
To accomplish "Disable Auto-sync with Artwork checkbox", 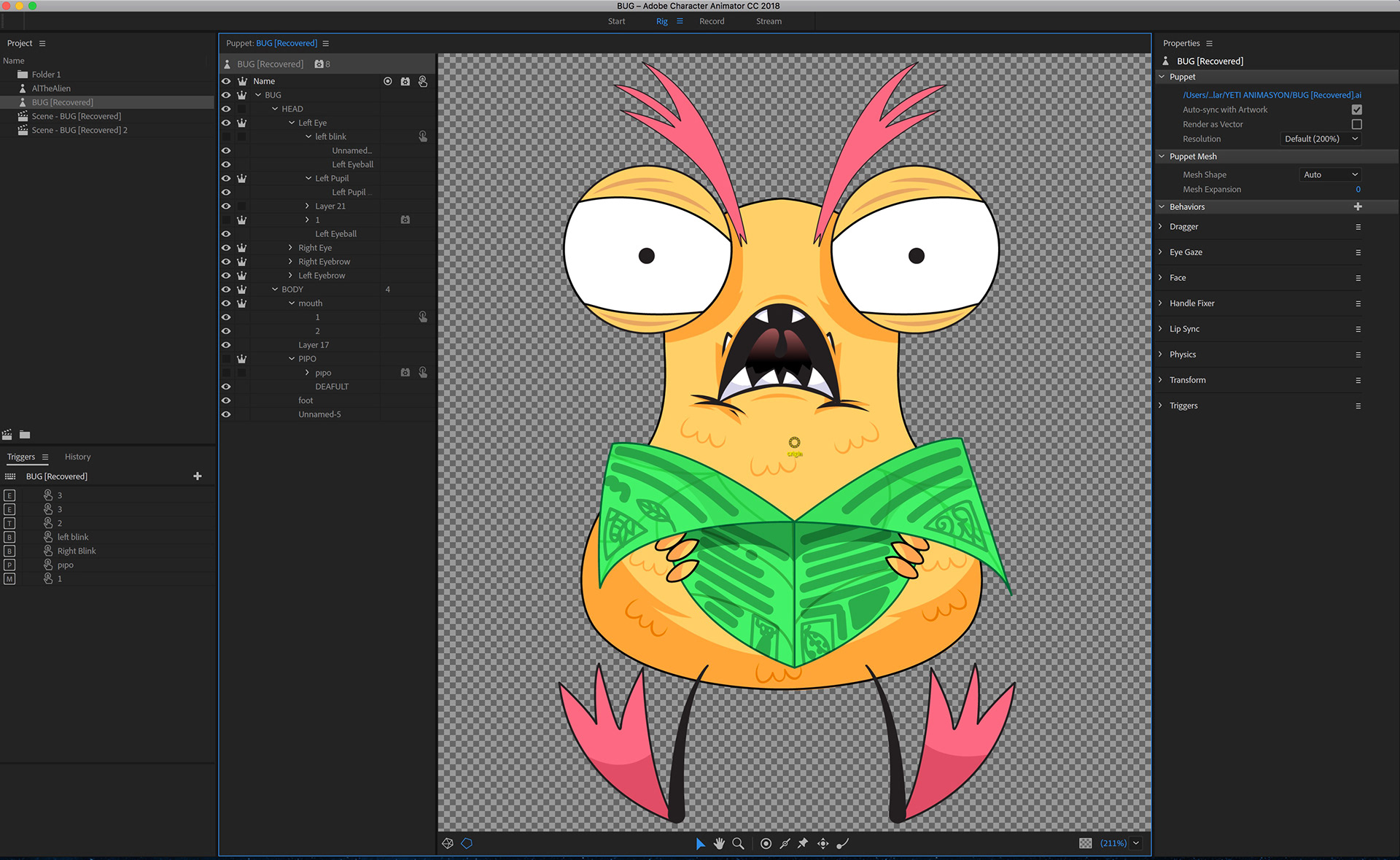I will pos(1357,109).
